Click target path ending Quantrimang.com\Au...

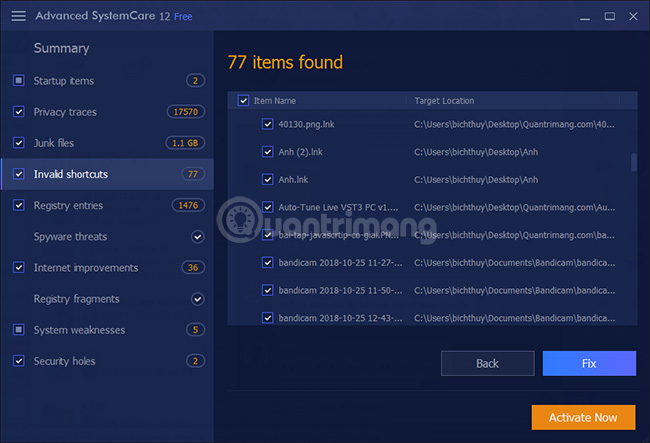pyautogui.click(x=514, y=207)
